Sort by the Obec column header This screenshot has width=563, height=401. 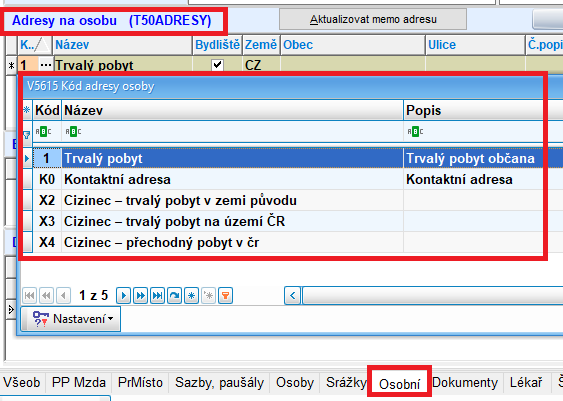(353, 45)
